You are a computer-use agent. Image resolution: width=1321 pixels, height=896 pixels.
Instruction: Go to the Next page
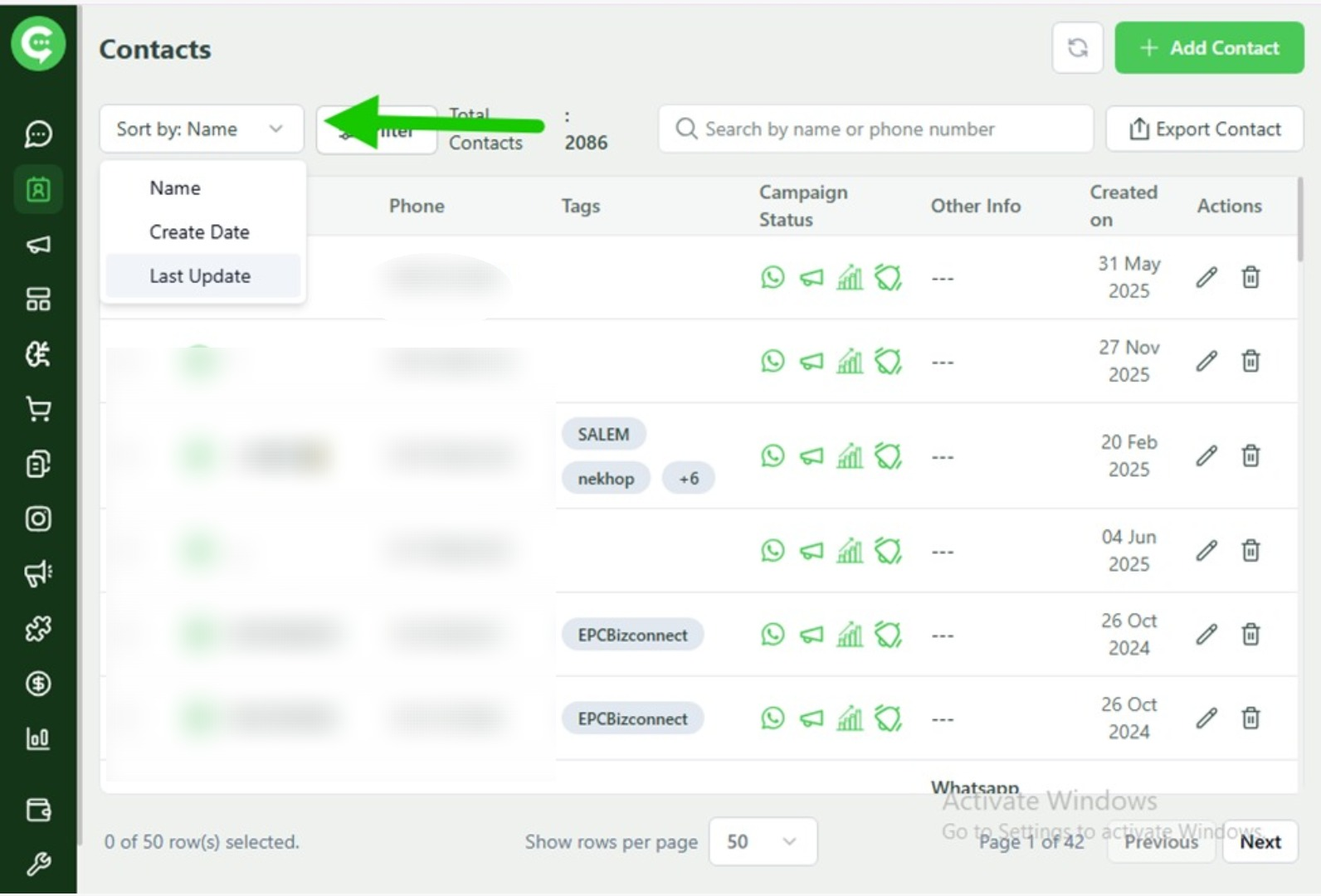pyautogui.click(x=1260, y=841)
